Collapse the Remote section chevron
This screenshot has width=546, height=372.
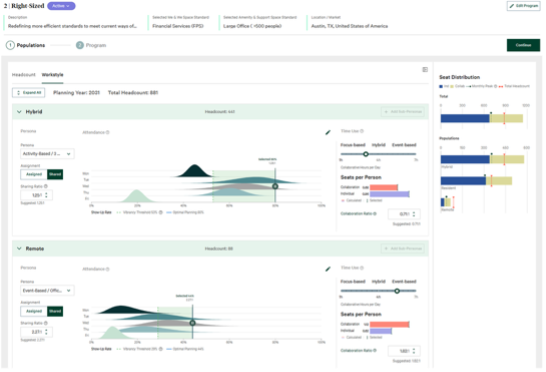pos(19,249)
